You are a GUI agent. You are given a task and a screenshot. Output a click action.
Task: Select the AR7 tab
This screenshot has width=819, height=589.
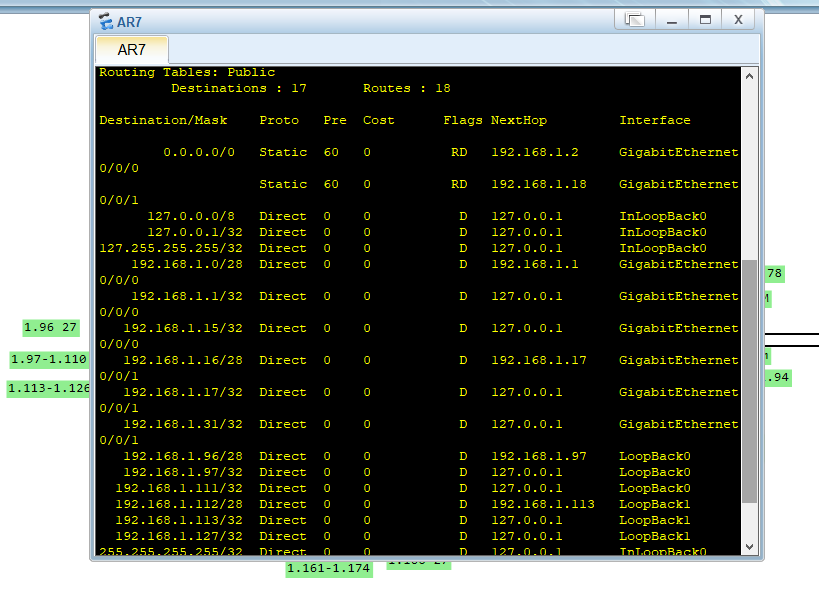coord(132,50)
